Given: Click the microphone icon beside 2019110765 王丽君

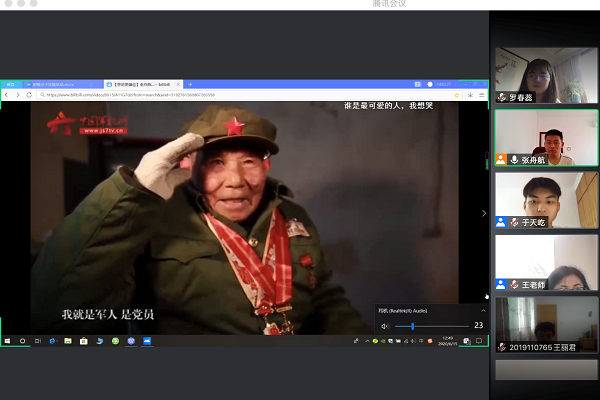Looking at the screenshot, I should (x=502, y=347).
